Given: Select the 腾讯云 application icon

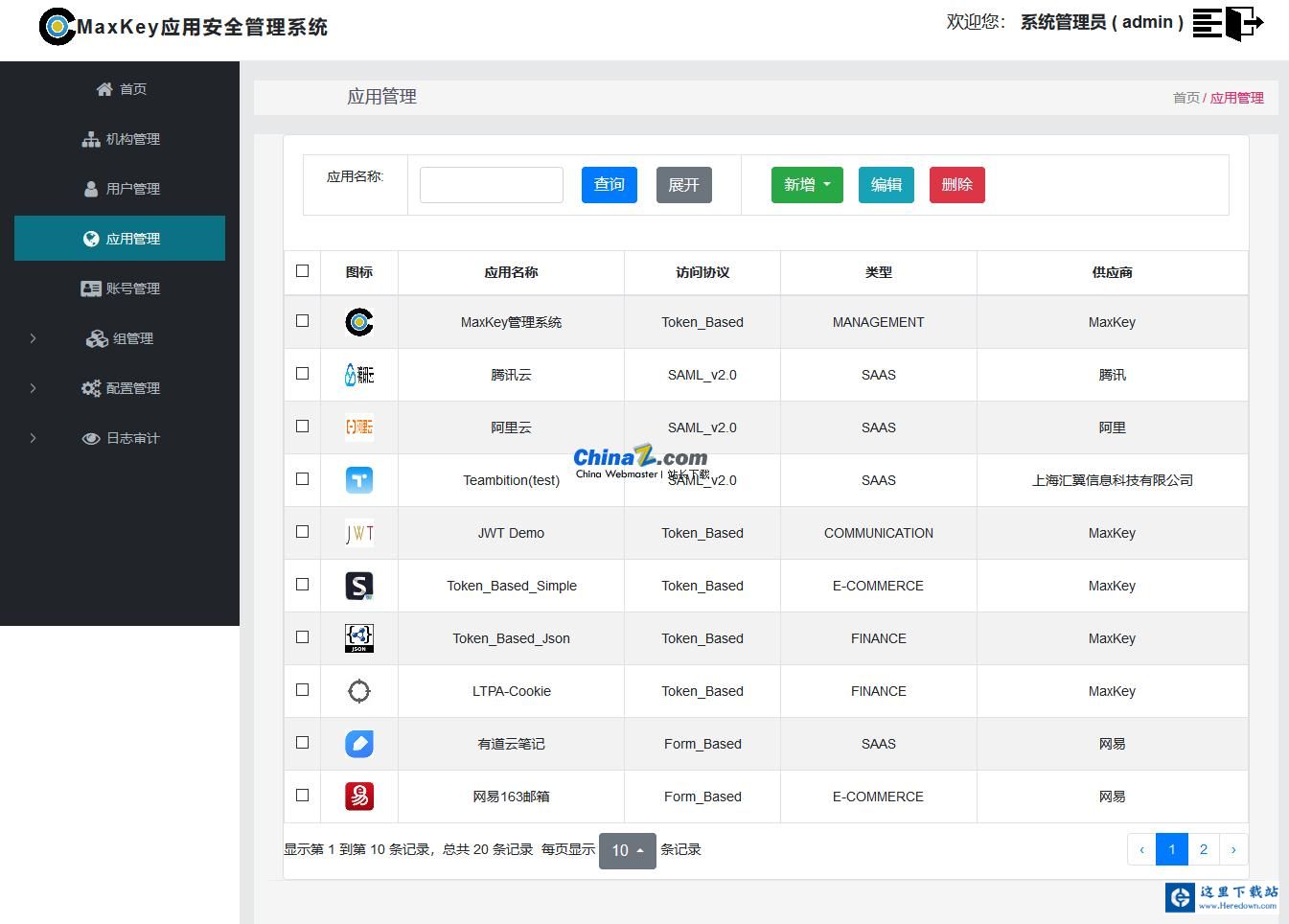Looking at the screenshot, I should 358,374.
